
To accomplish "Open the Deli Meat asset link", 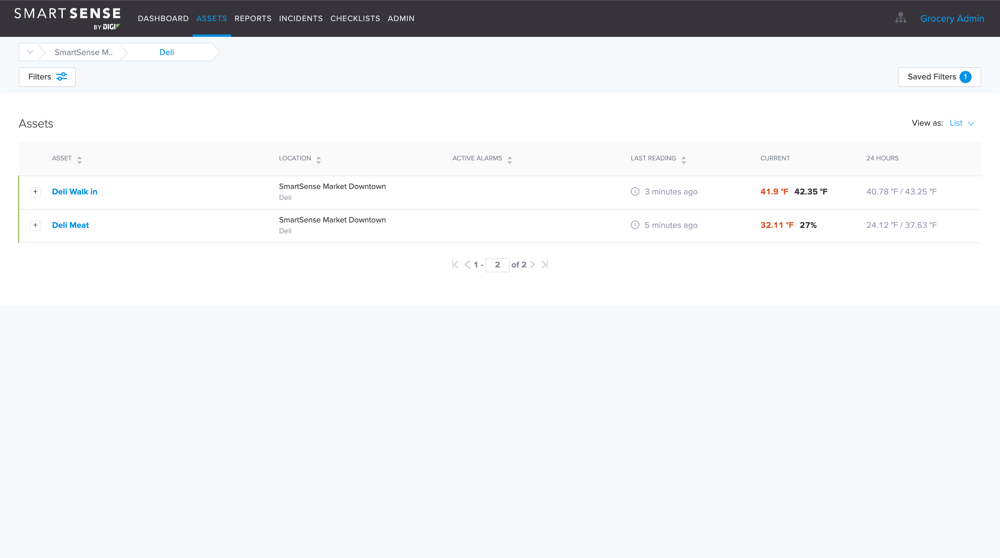I will (x=70, y=225).
